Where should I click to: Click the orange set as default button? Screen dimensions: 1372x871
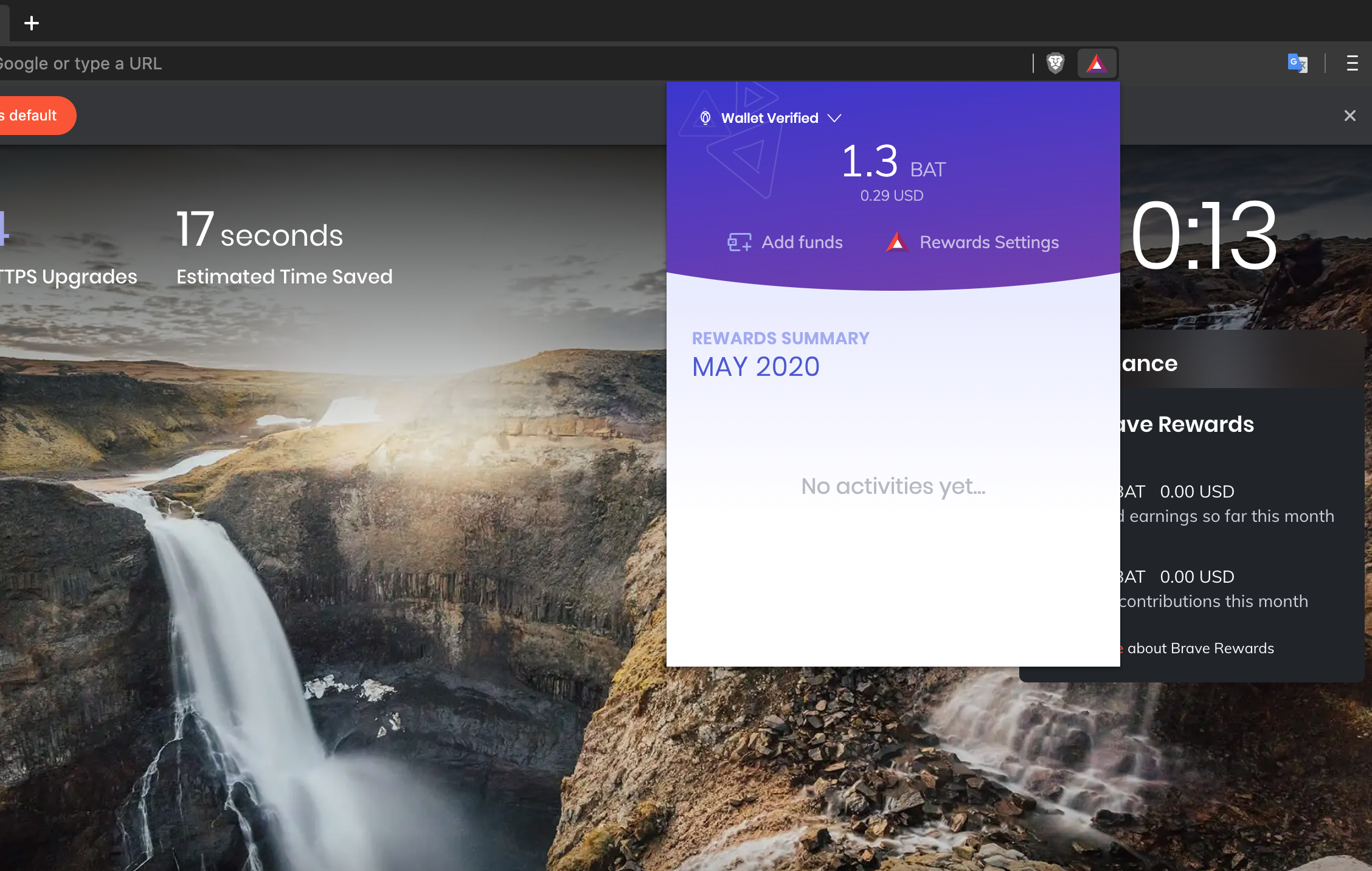tap(34, 116)
